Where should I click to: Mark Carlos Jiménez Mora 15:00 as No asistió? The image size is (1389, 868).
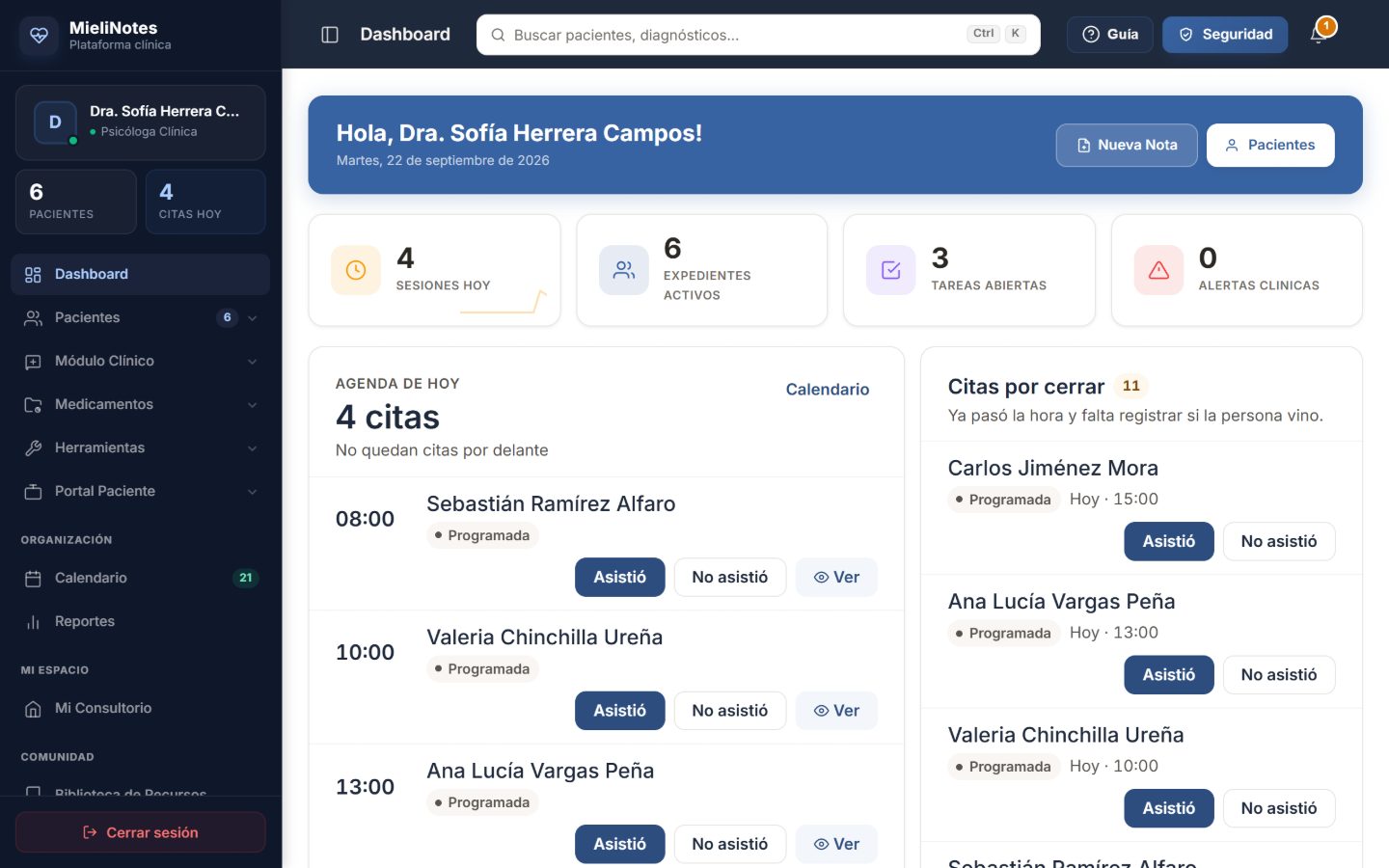pos(1279,541)
